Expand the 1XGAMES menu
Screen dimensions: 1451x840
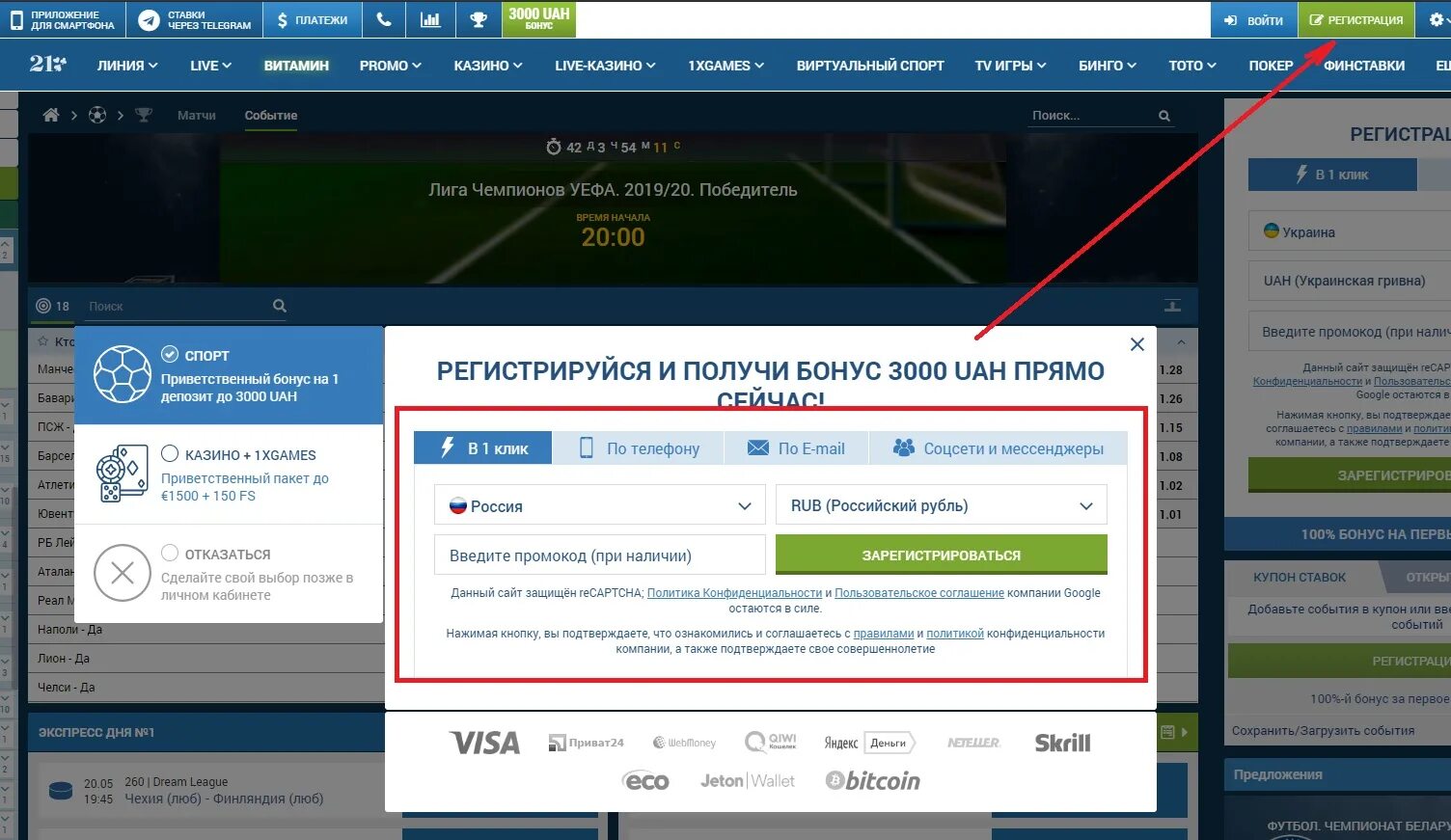click(x=725, y=66)
